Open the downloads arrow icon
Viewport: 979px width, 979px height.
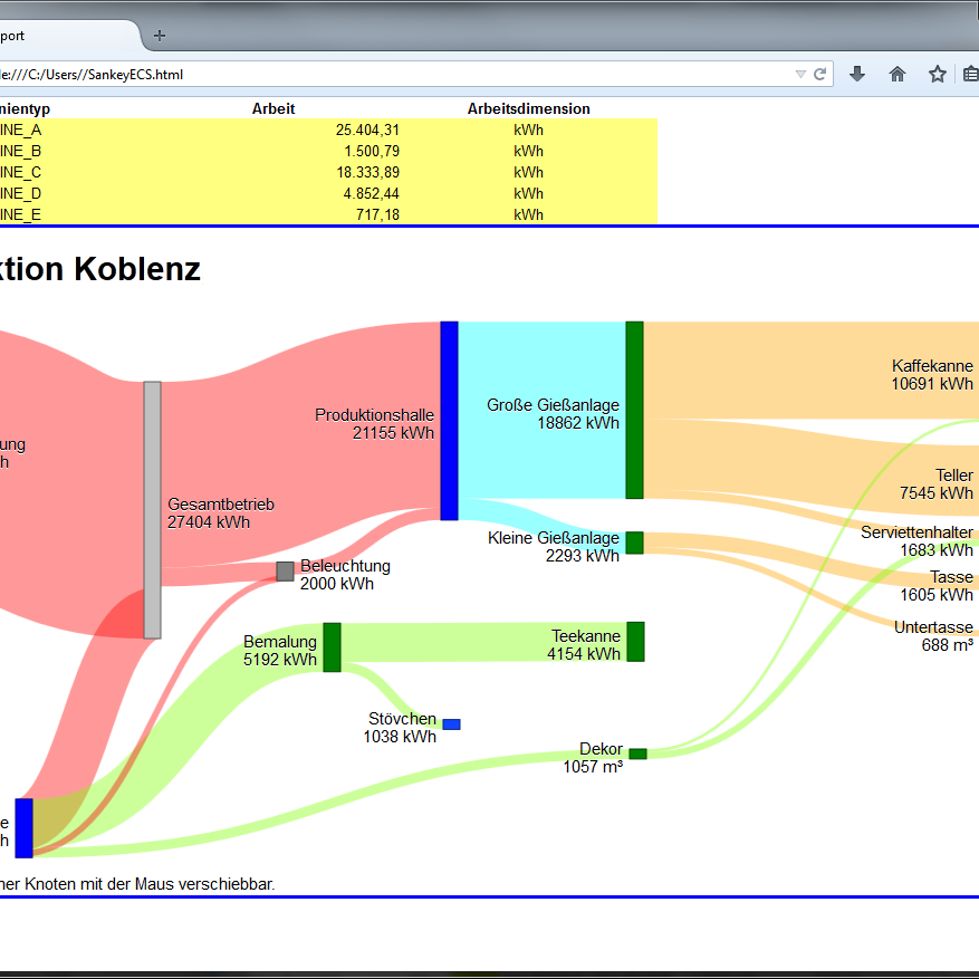coord(857,74)
